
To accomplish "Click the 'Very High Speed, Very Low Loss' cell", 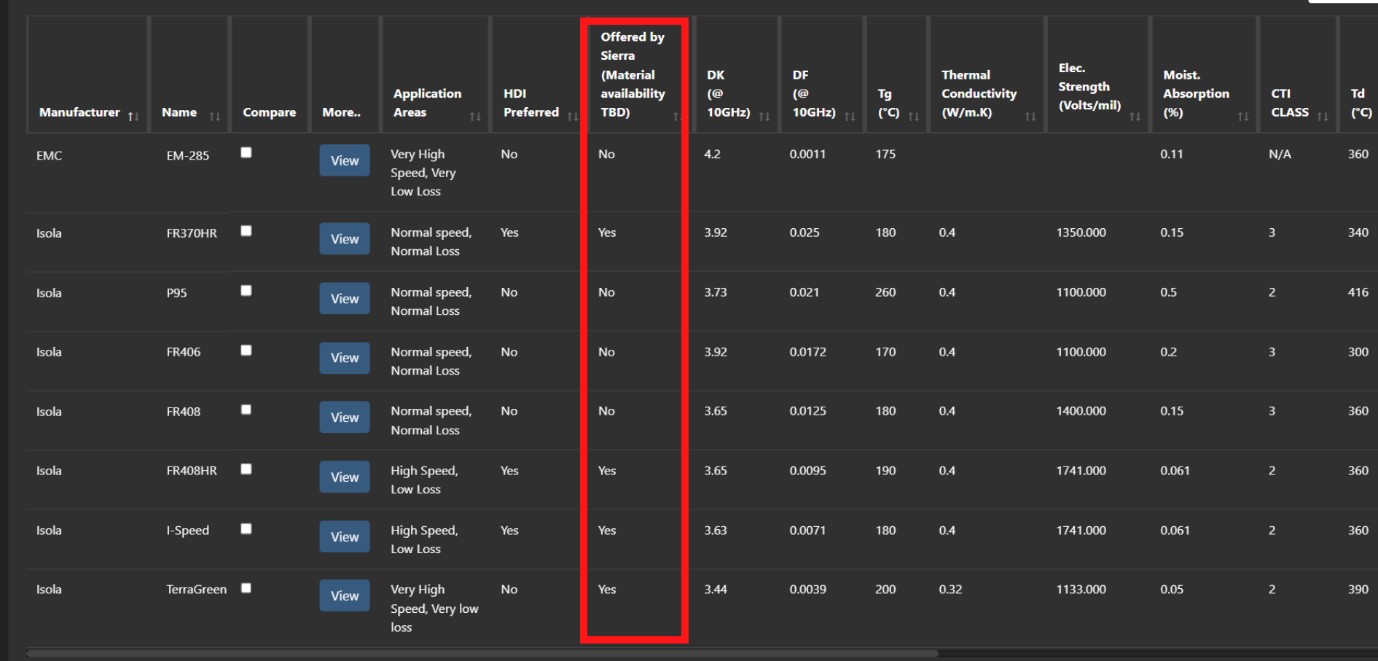I will [423, 173].
